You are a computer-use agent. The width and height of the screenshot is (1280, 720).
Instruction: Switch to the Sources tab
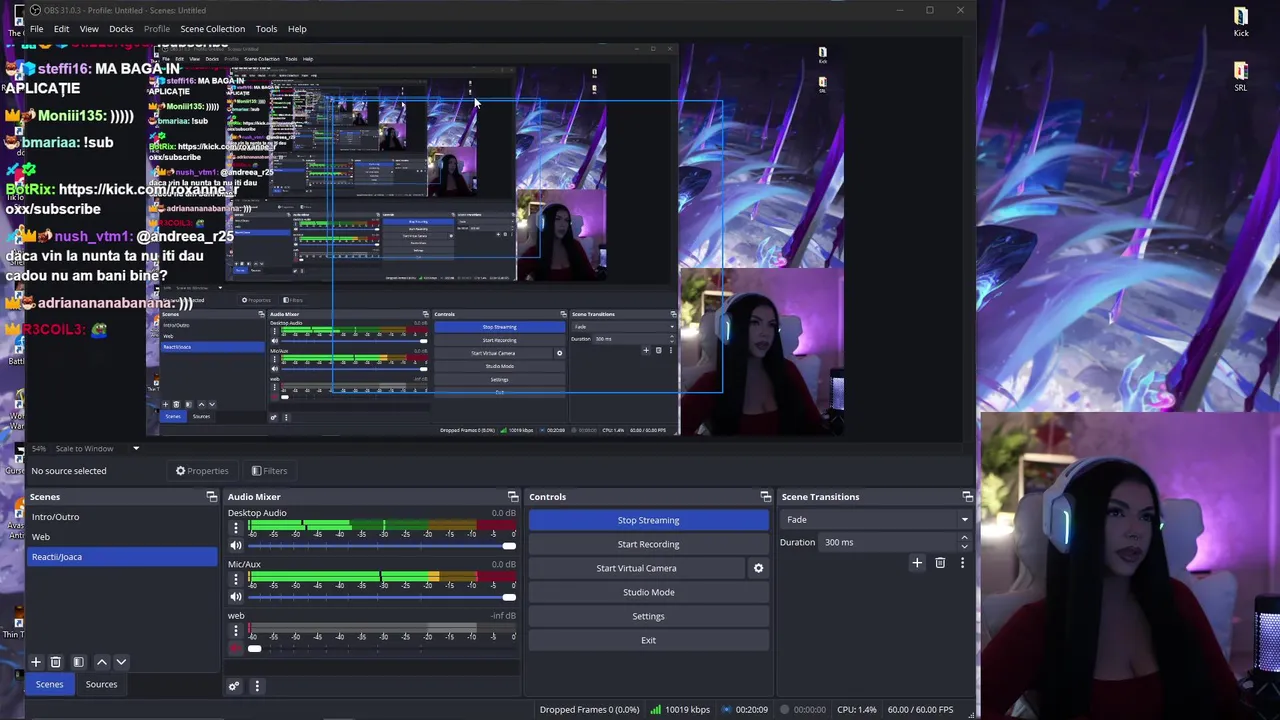101,684
